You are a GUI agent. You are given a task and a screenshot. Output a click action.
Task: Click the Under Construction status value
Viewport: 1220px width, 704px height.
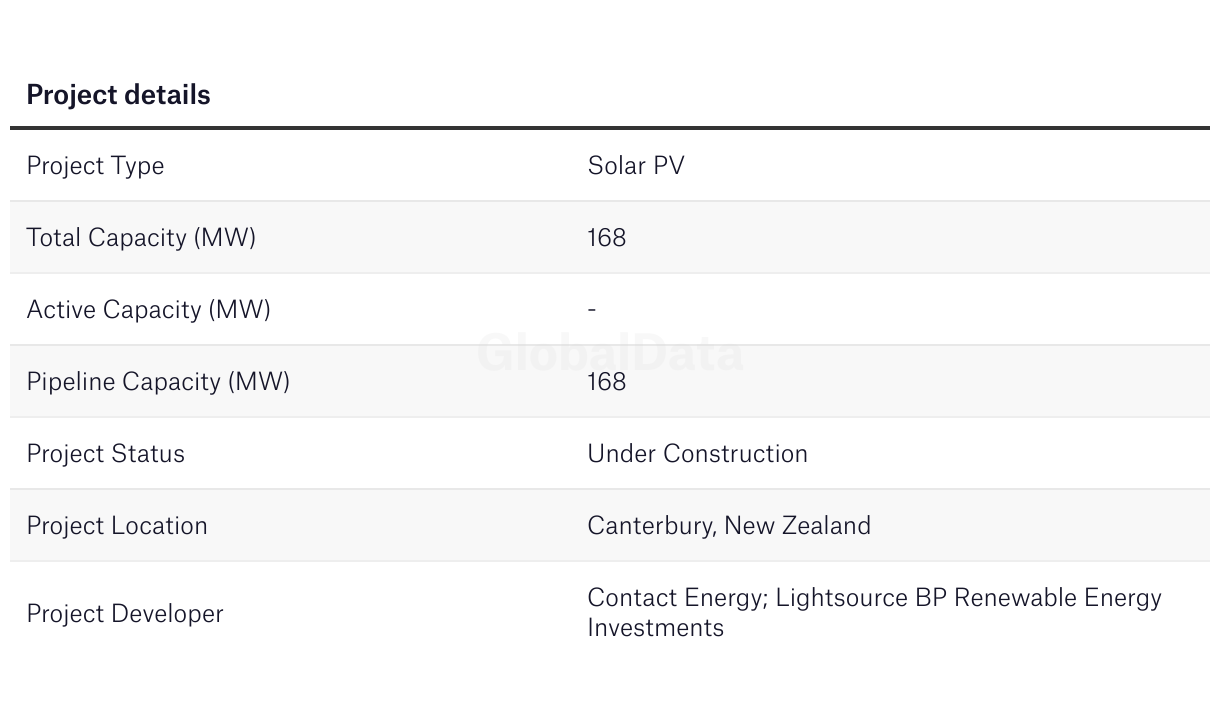[698, 454]
